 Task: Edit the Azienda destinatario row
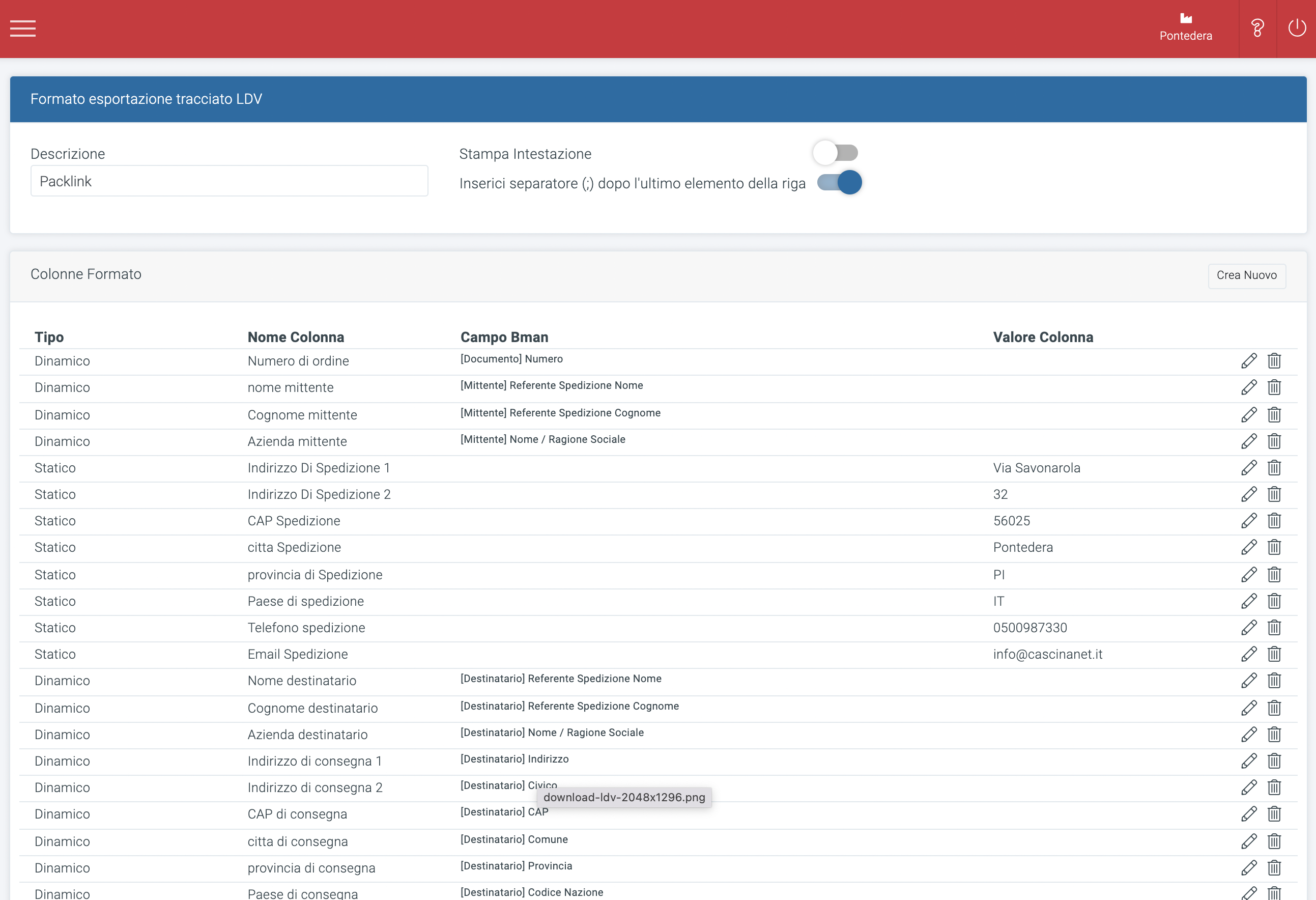pyautogui.click(x=1249, y=735)
